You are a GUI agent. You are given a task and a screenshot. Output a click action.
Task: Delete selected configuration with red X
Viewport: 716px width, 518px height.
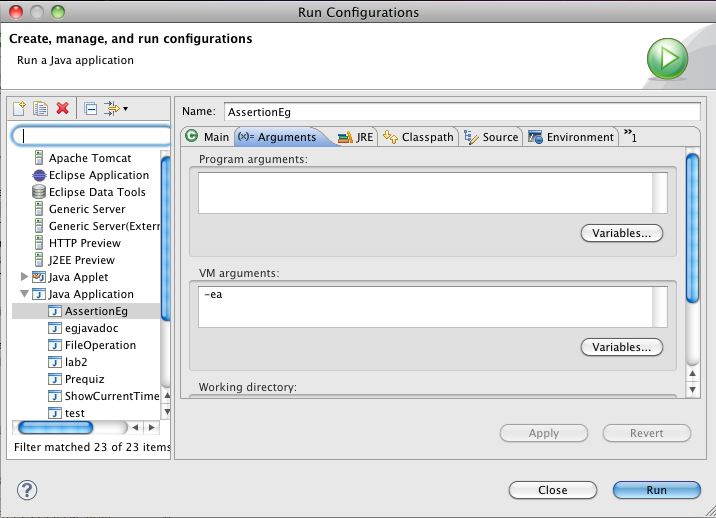tap(63, 108)
